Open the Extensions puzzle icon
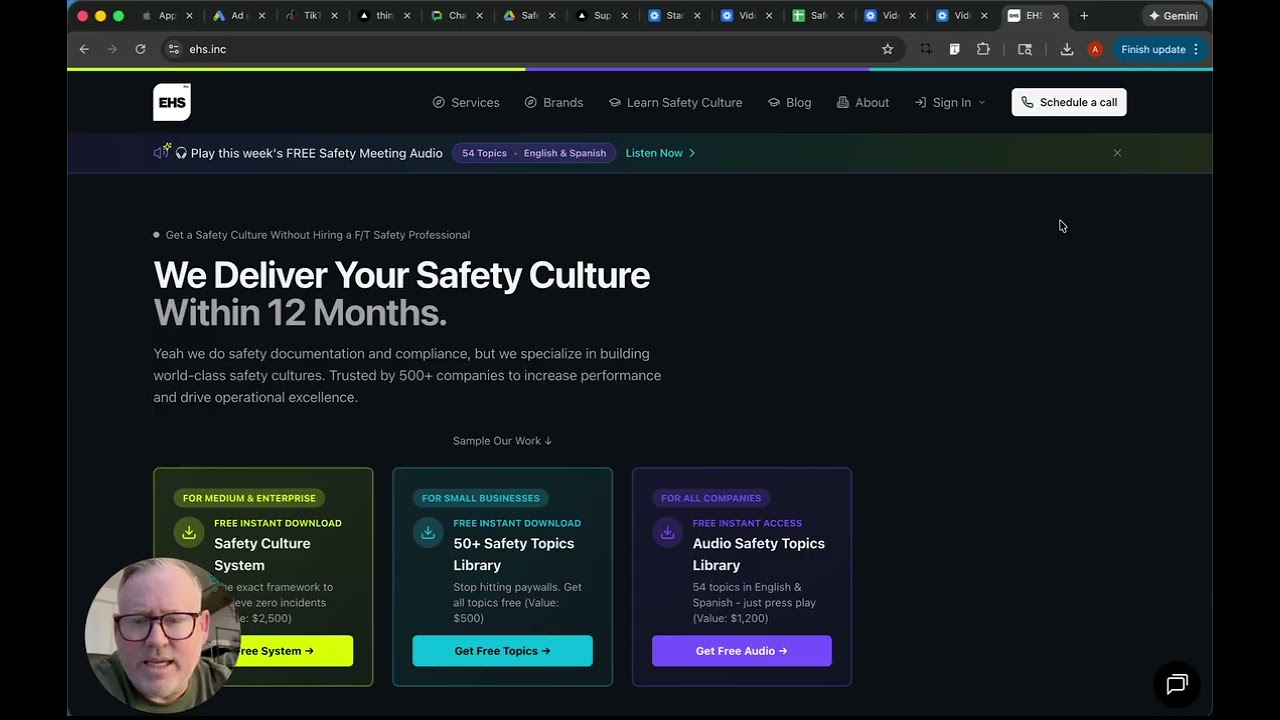 pos(983,49)
